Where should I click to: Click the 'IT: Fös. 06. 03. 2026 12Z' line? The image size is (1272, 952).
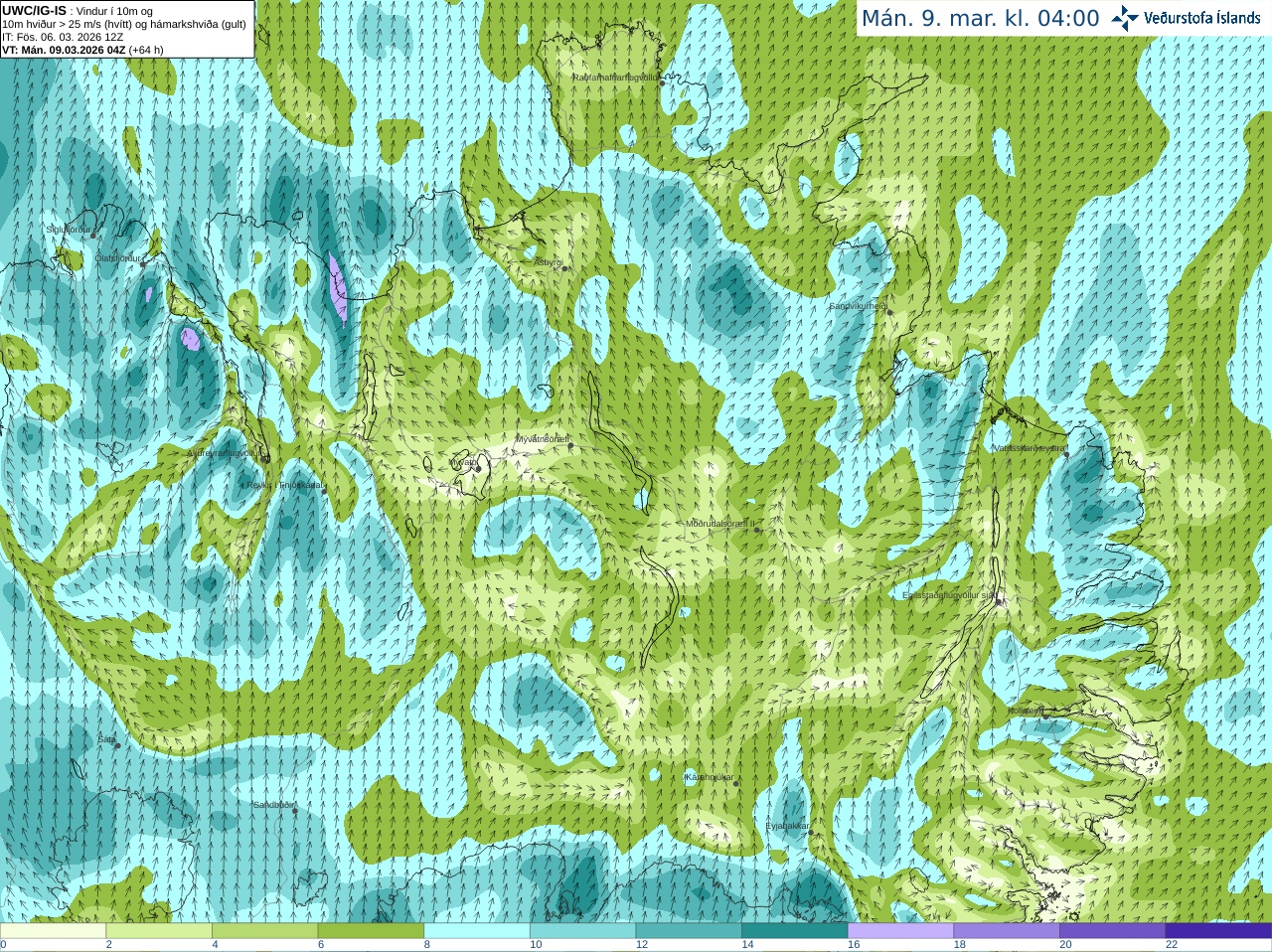[x=63, y=37]
